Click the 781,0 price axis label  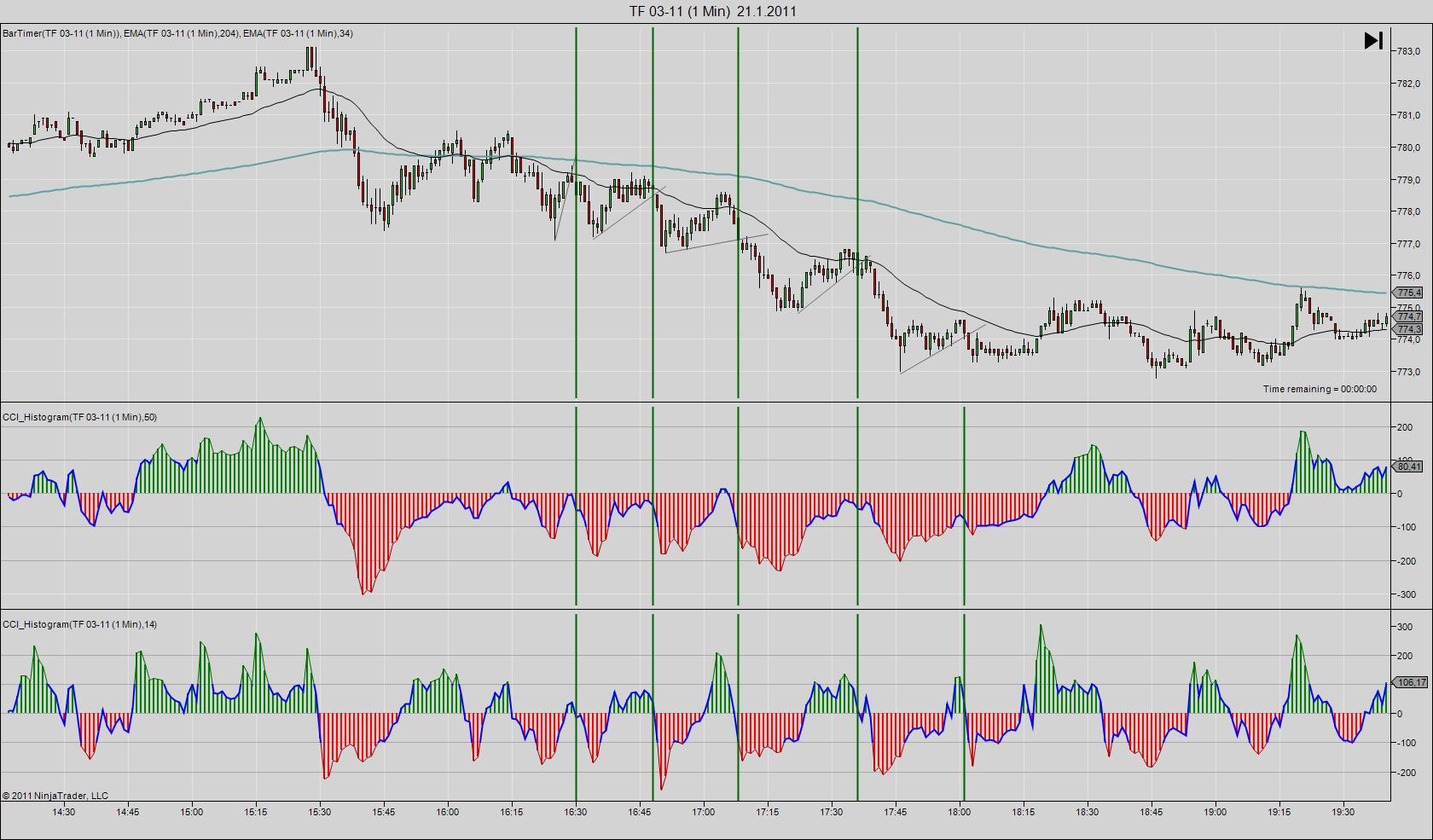click(x=1408, y=115)
